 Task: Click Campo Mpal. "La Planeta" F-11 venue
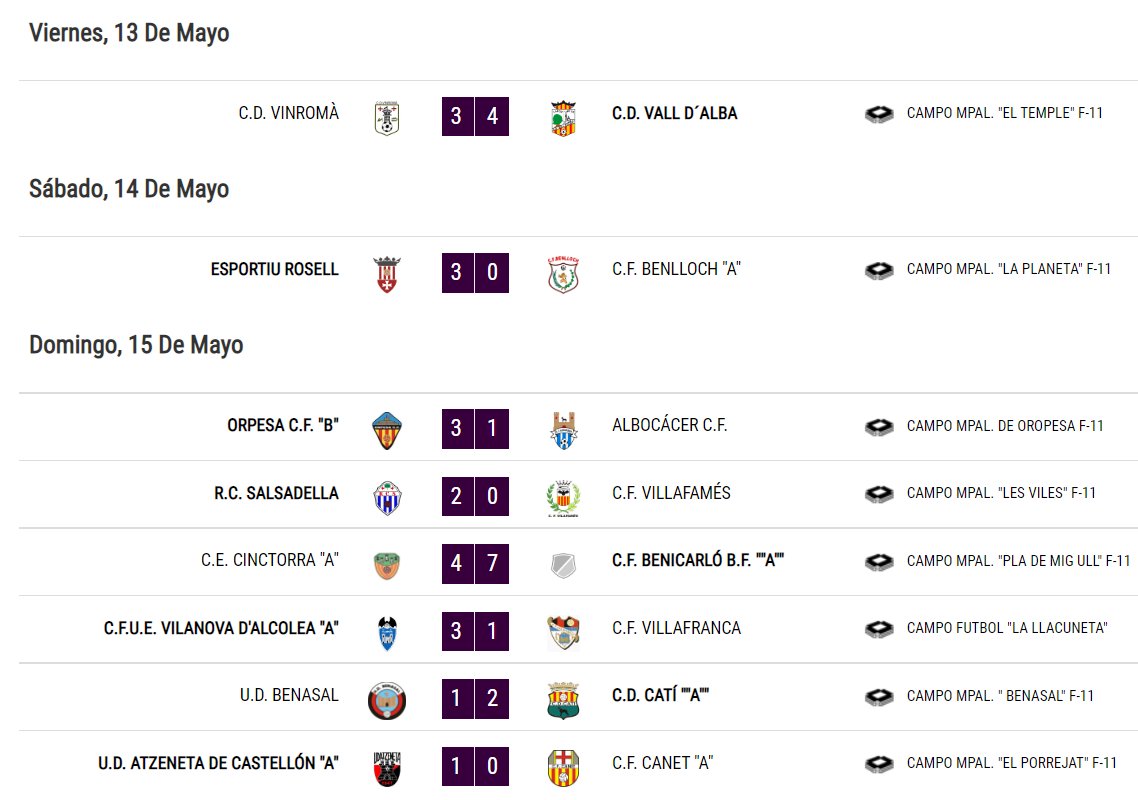tap(1009, 269)
